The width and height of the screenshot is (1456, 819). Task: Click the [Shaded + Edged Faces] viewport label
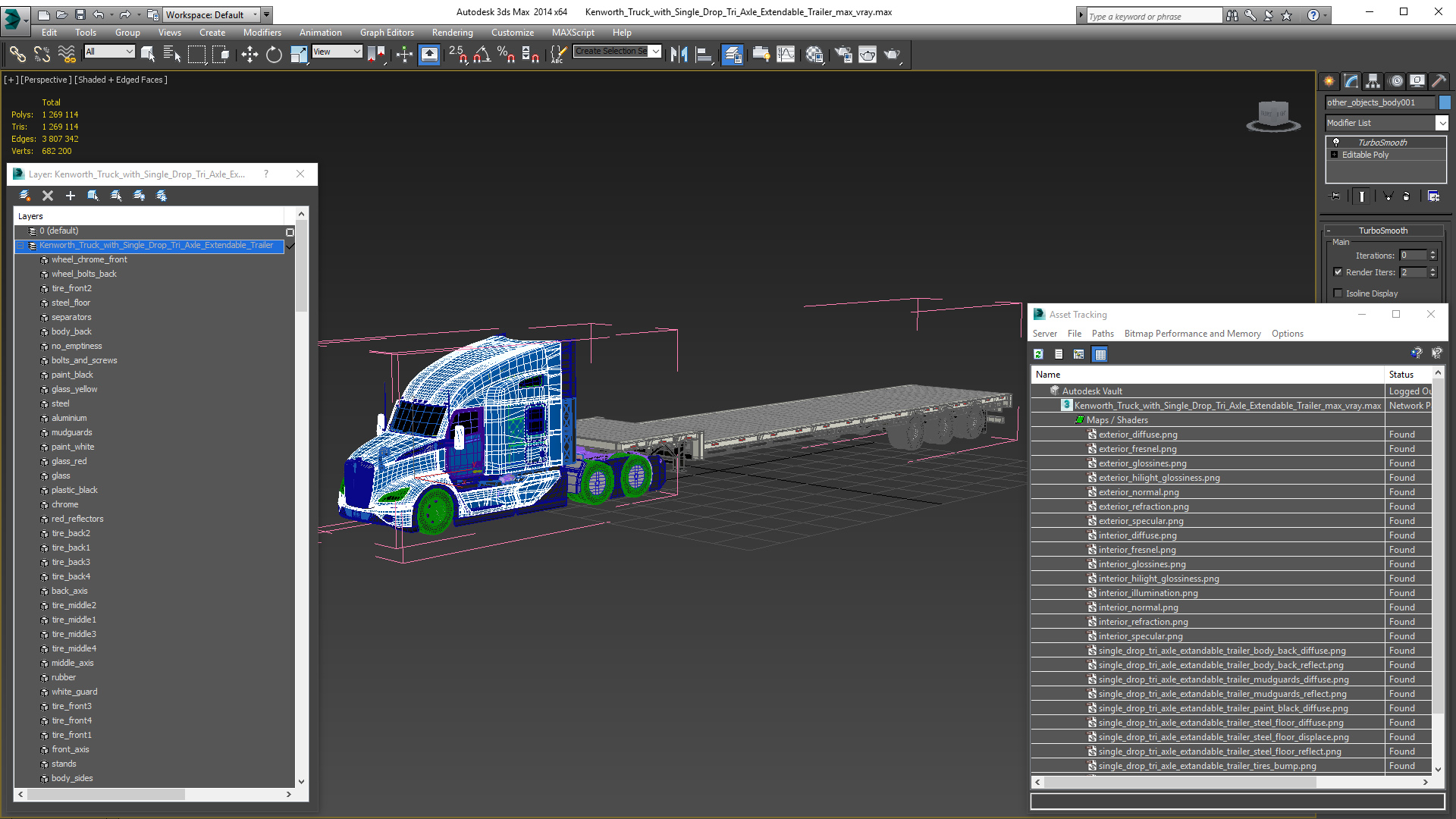click(121, 80)
